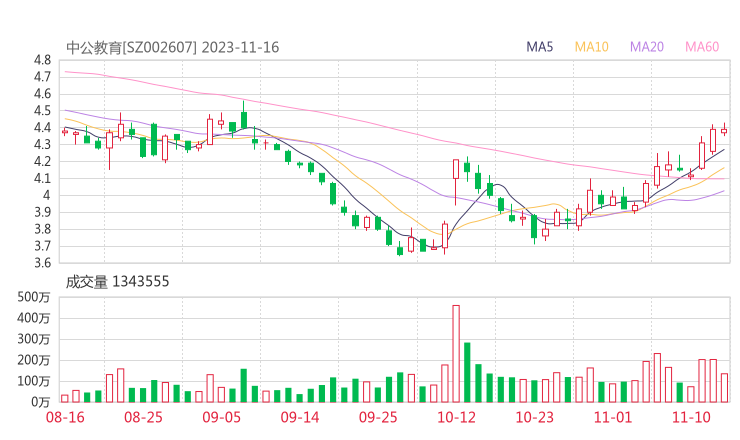Click the 500万 volume axis label

pos(33,297)
